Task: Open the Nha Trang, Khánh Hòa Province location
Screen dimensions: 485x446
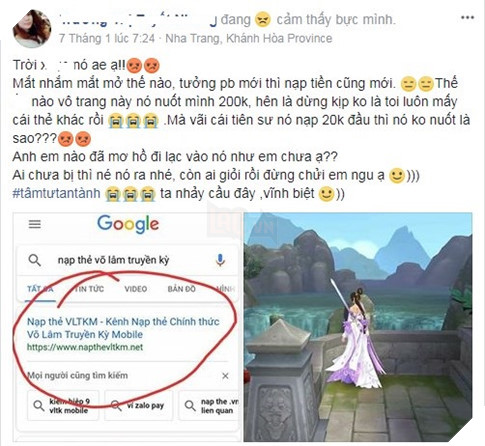Action: pos(249,38)
